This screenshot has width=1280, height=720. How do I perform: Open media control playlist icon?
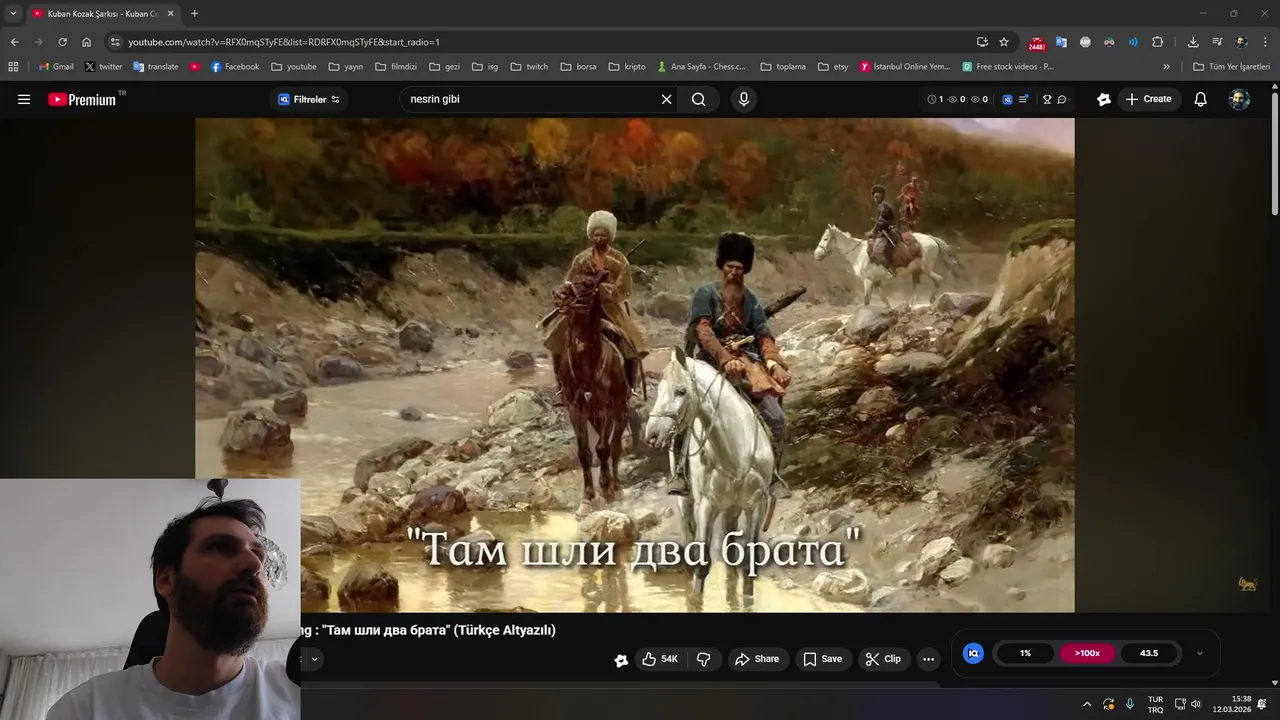click(x=1217, y=42)
